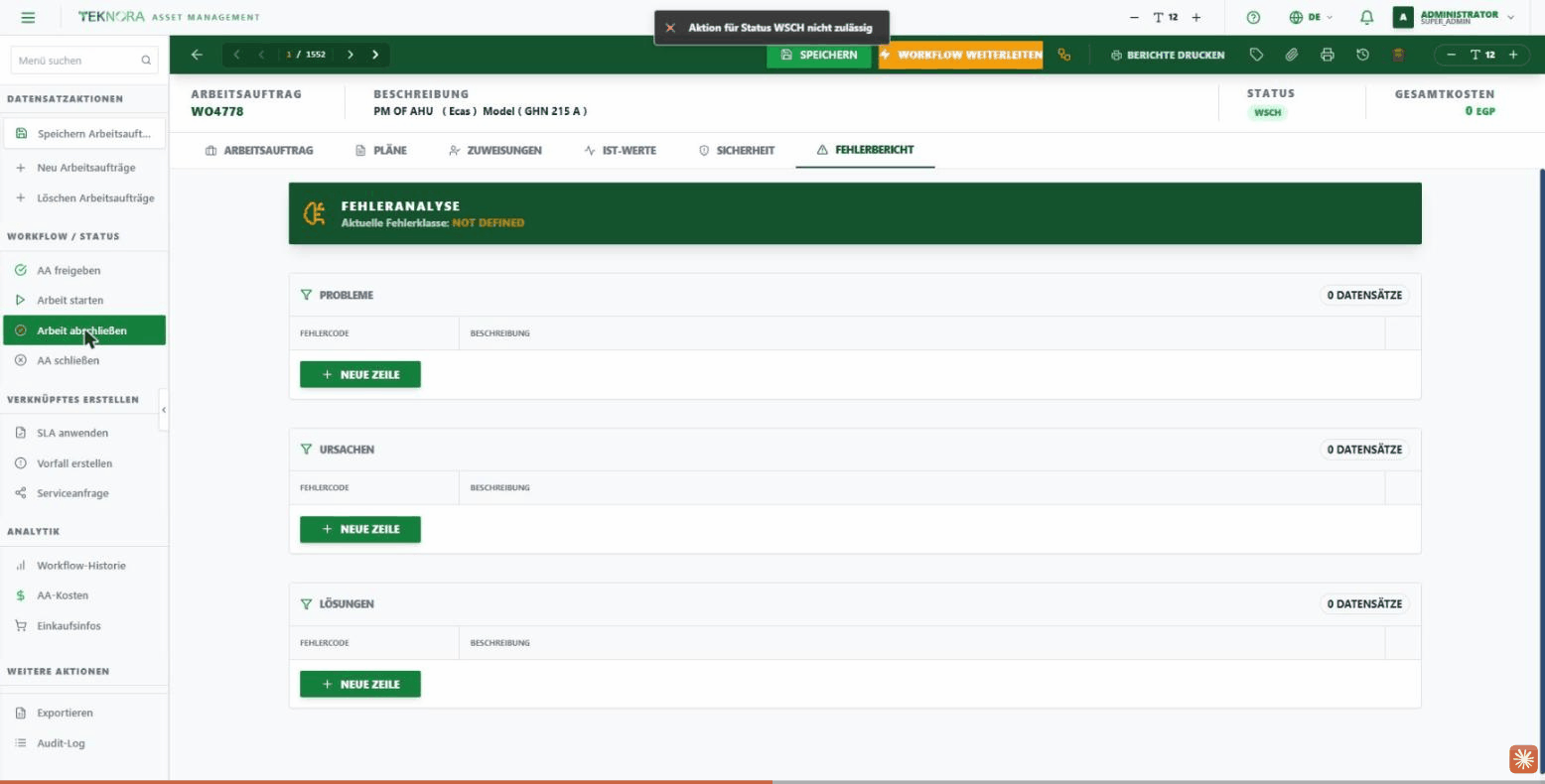1545x784 pixels.
Task: Click AA freigeben workflow action
Action: [84, 270]
